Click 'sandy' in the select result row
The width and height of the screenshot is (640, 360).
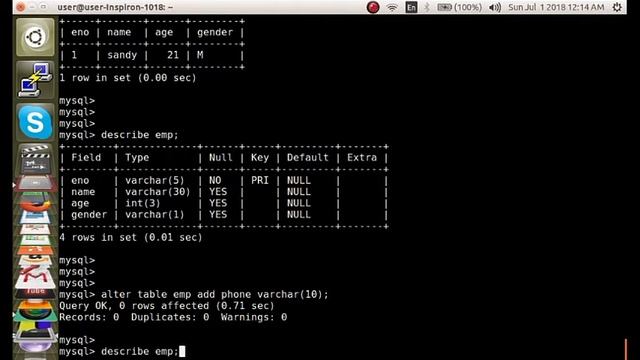(122, 55)
